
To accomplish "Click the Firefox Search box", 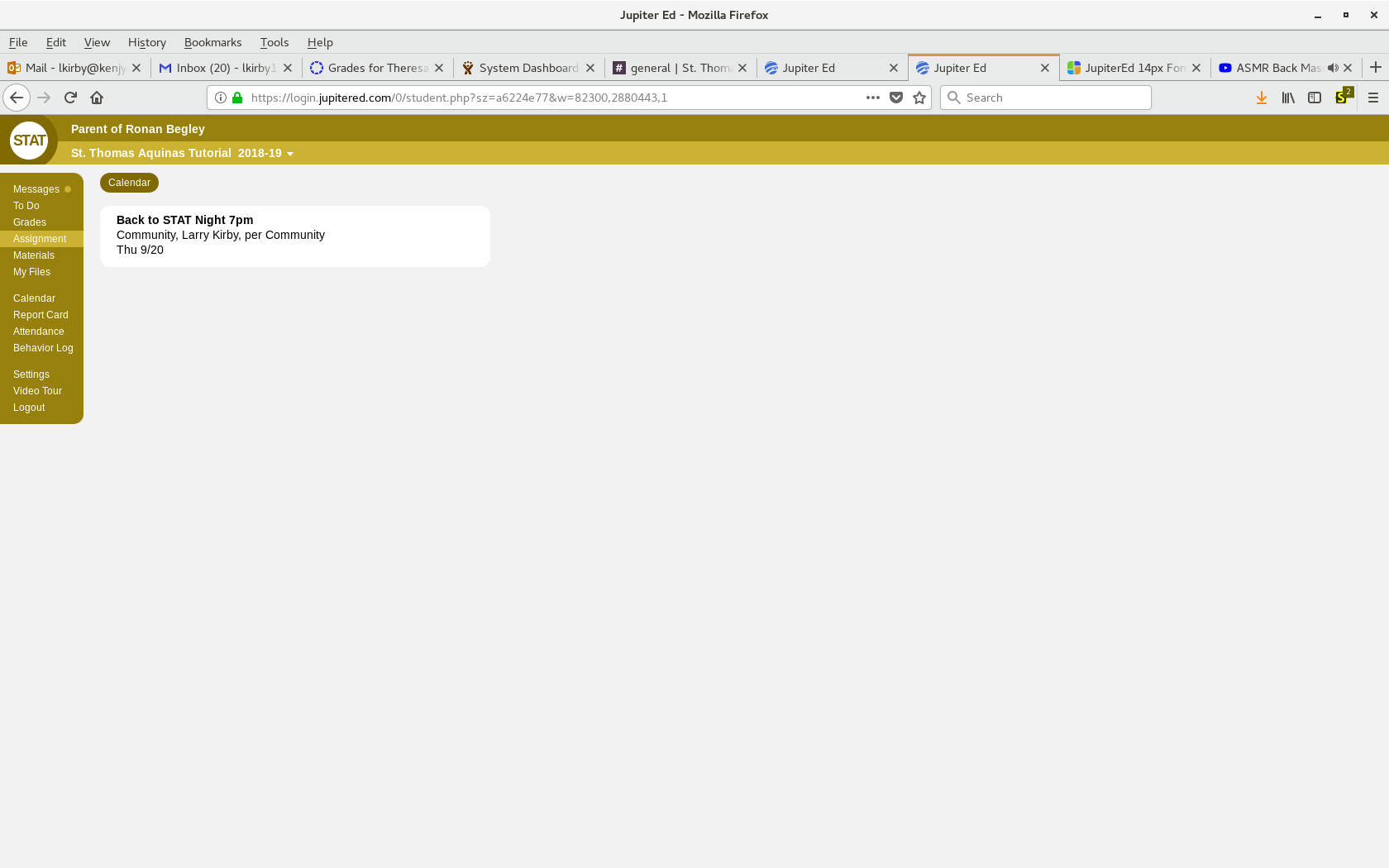I will [x=1046, y=98].
